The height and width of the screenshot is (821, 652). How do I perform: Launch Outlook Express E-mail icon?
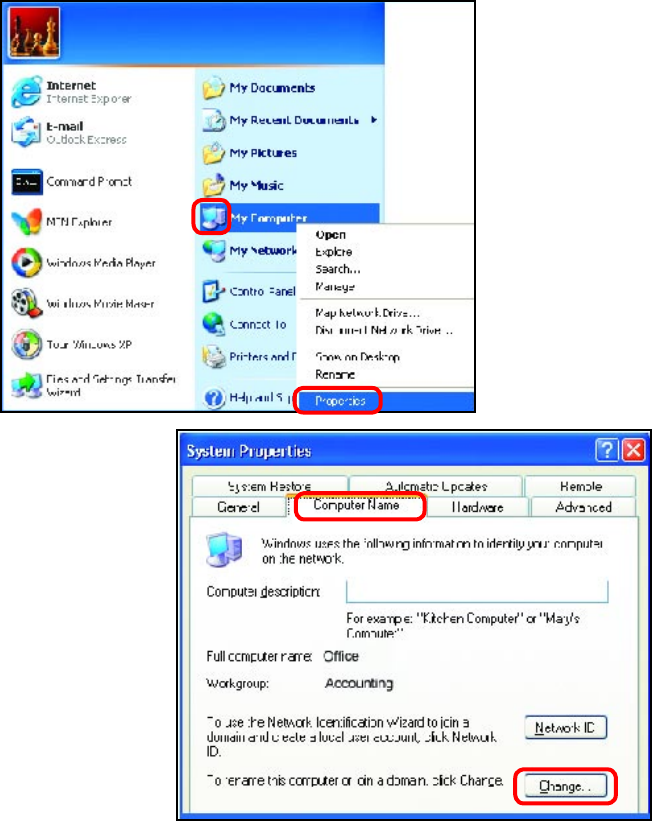[26, 132]
